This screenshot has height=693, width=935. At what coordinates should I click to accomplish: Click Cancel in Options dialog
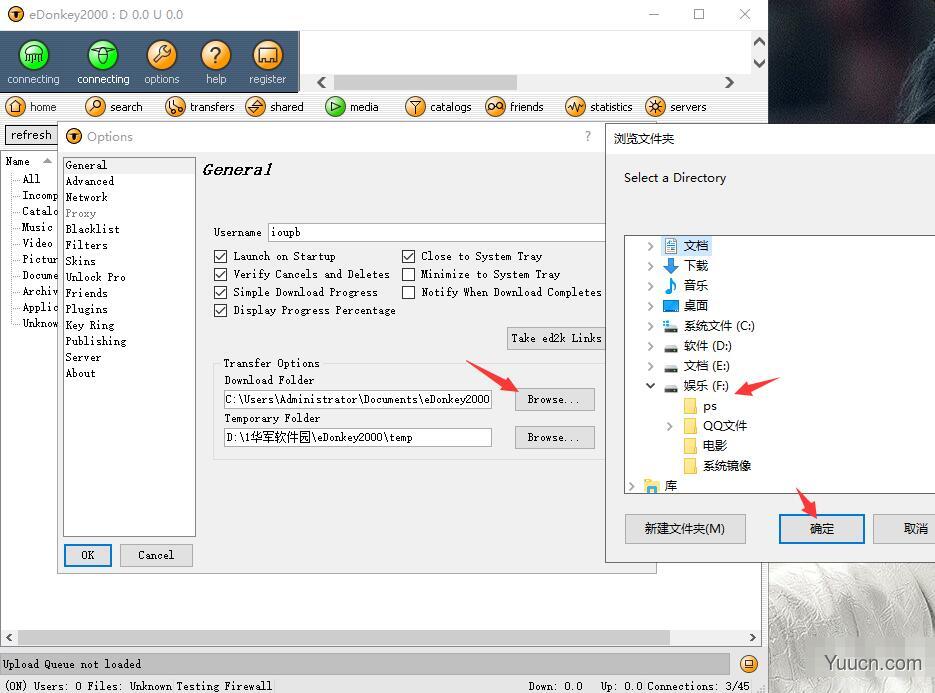tap(156, 555)
